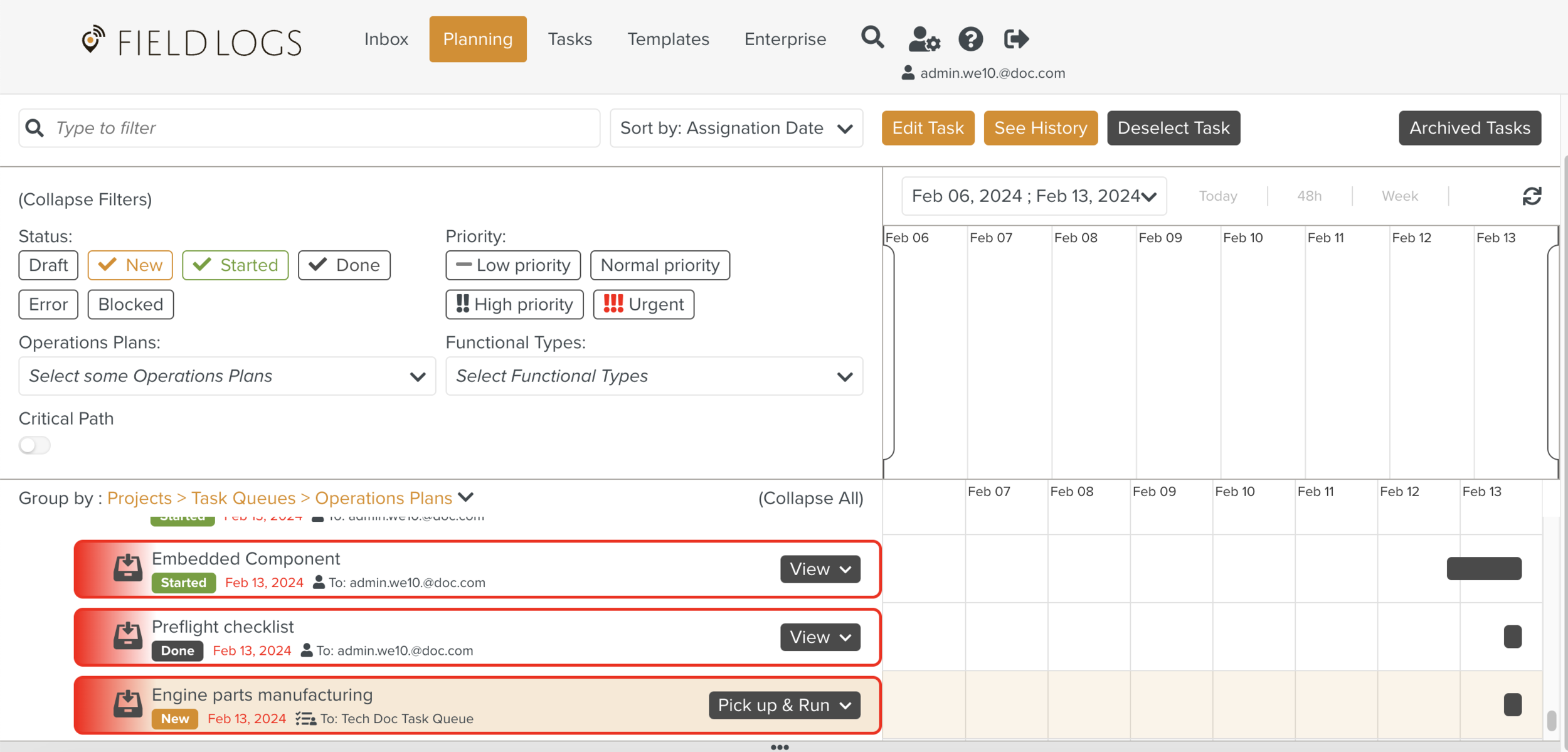
Task: Click the user icon beside admin.we10.@doc.com header
Action: pyautogui.click(x=908, y=73)
